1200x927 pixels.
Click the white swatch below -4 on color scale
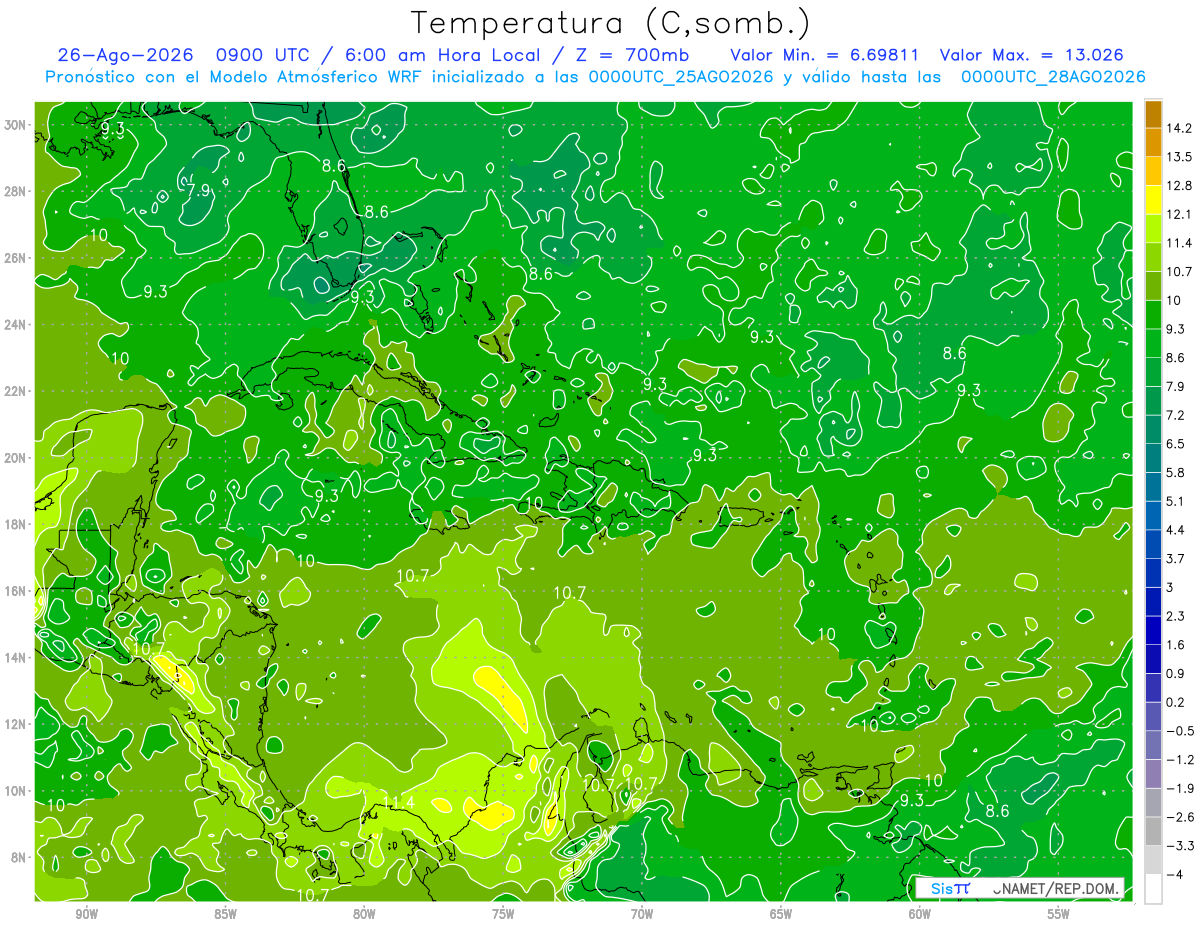(1153, 889)
